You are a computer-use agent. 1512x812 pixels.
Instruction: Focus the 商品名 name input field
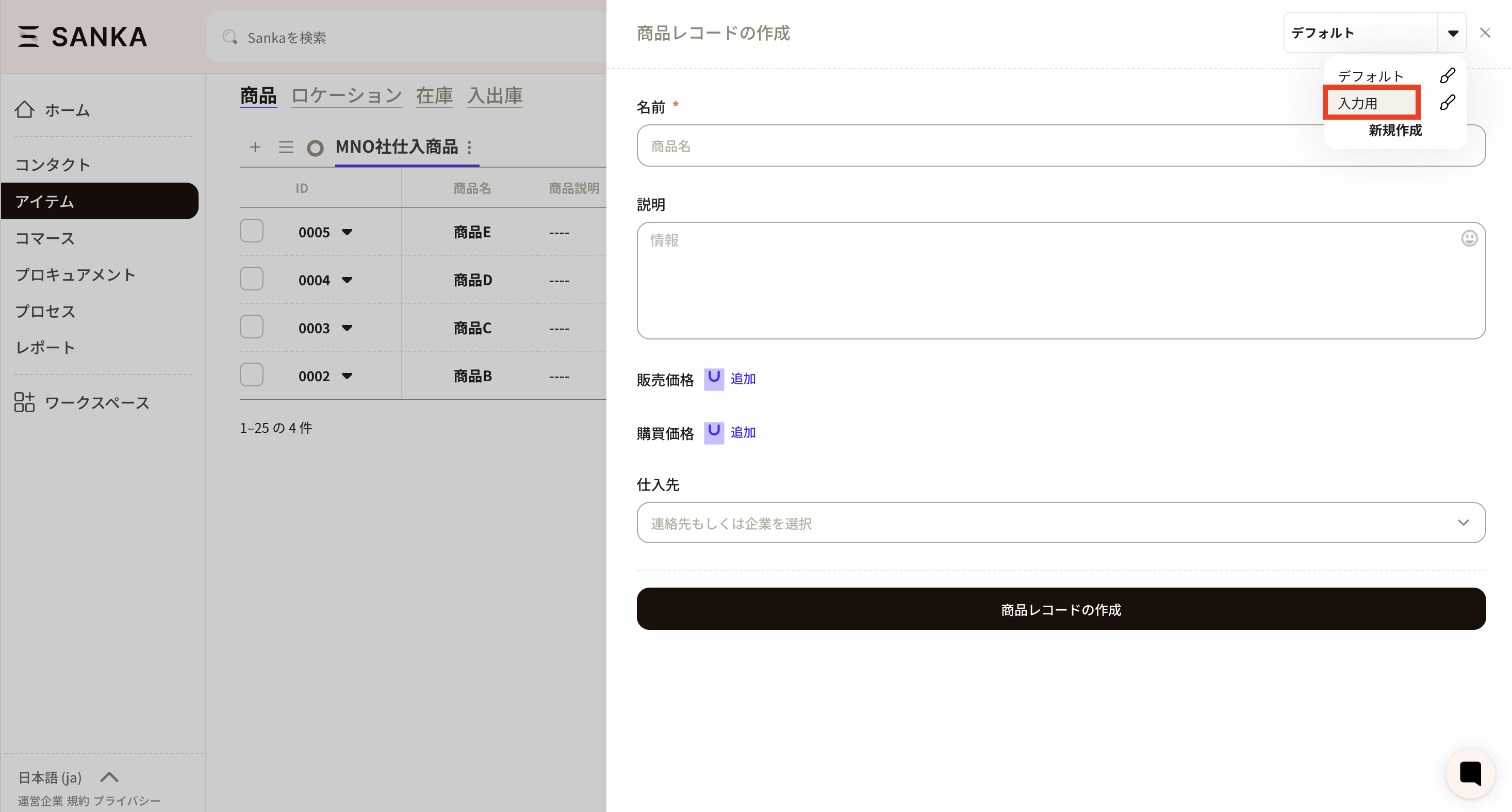click(1061, 145)
